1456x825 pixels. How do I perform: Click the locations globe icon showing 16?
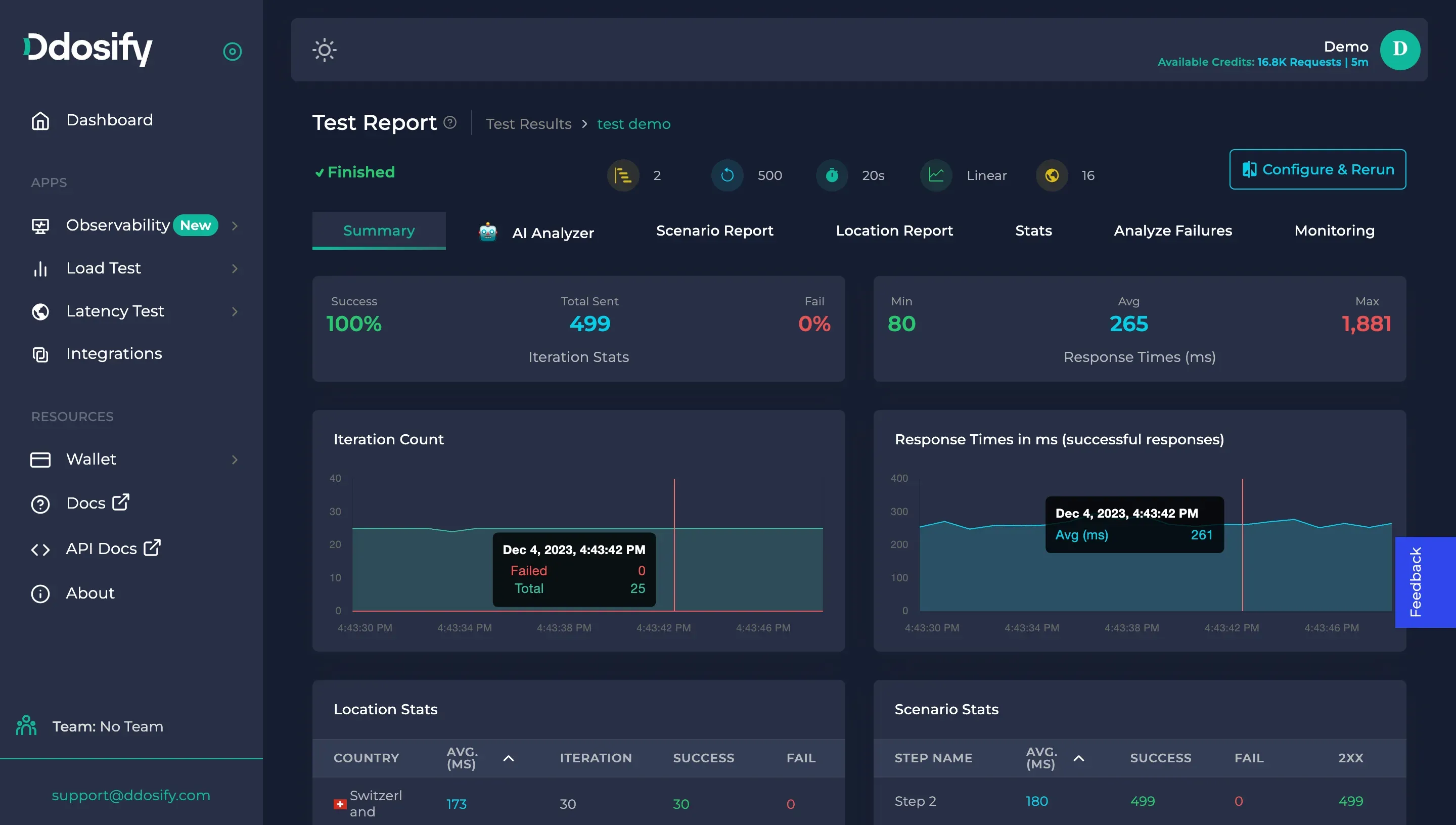pos(1052,175)
